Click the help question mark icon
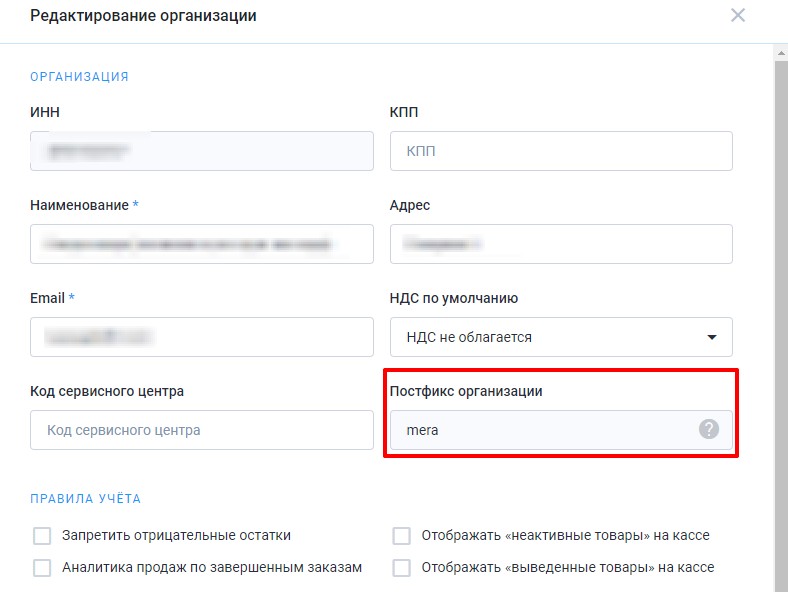 tap(708, 429)
